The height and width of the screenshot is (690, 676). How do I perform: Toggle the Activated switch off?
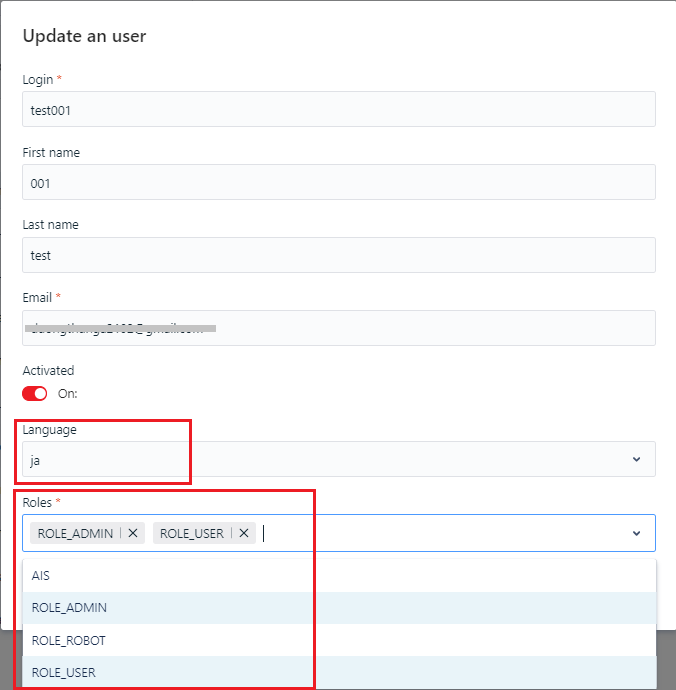pos(34,394)
